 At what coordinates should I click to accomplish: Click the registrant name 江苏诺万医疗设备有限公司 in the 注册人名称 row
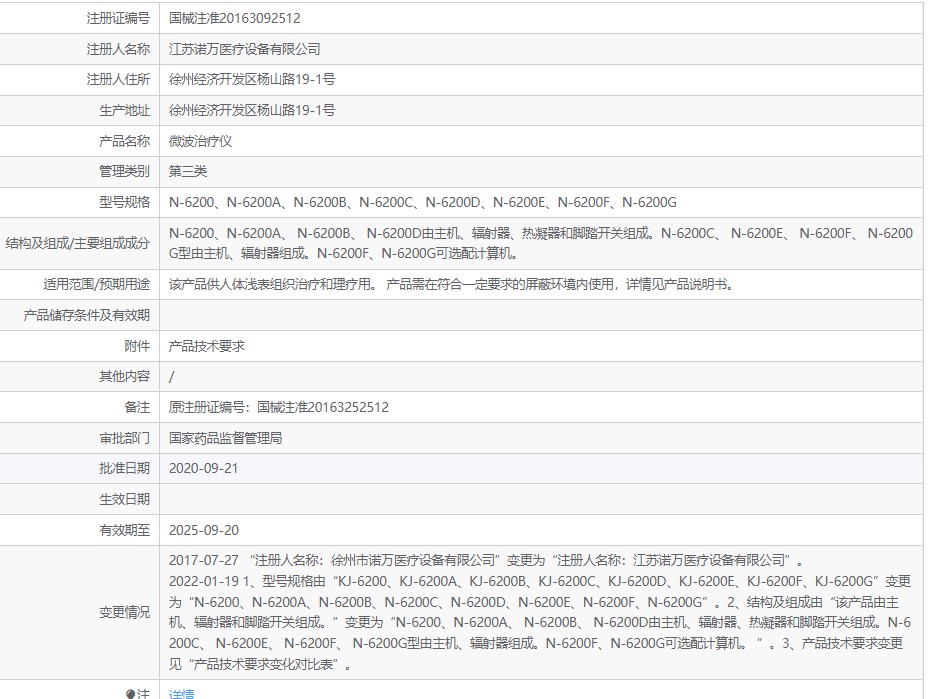(x=244, y=49)
